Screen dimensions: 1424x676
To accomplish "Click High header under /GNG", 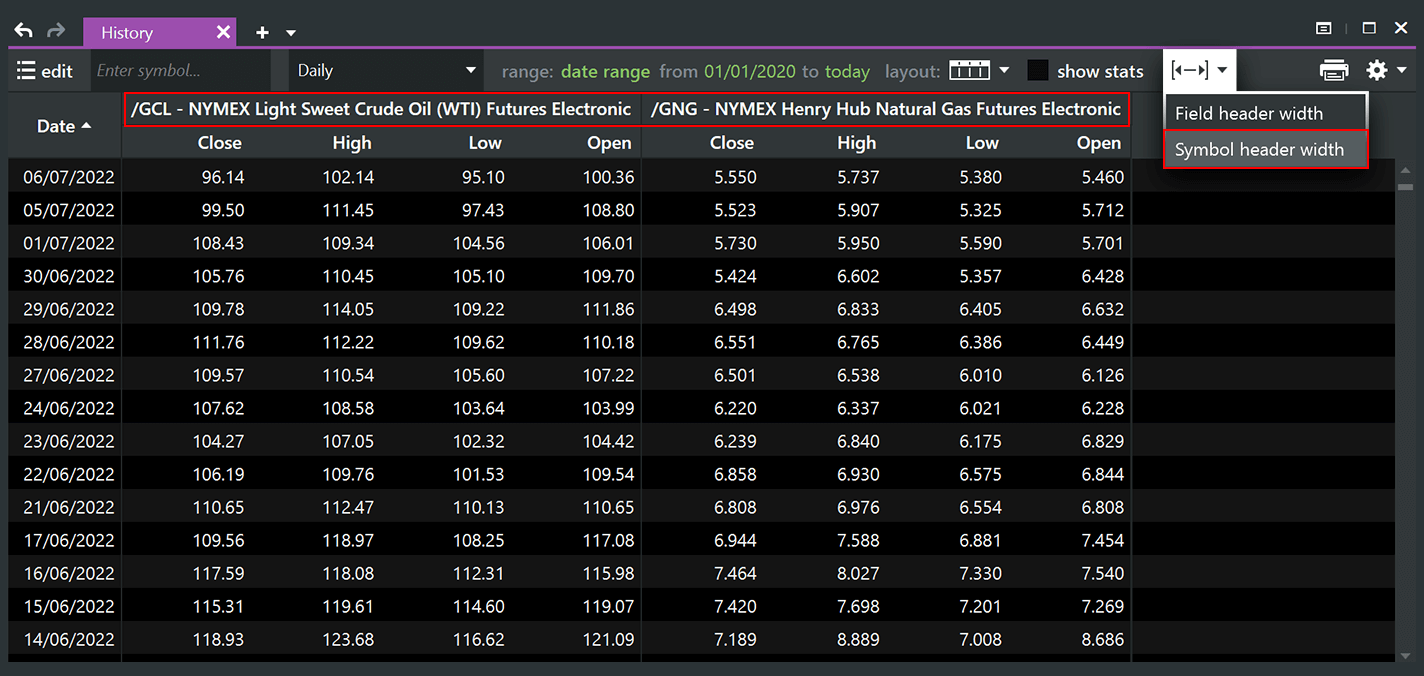I will click(x=857, y=143).
